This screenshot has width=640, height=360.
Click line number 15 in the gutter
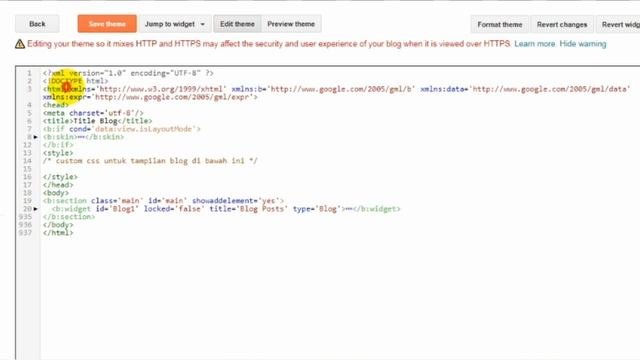[x=27, y=169]
